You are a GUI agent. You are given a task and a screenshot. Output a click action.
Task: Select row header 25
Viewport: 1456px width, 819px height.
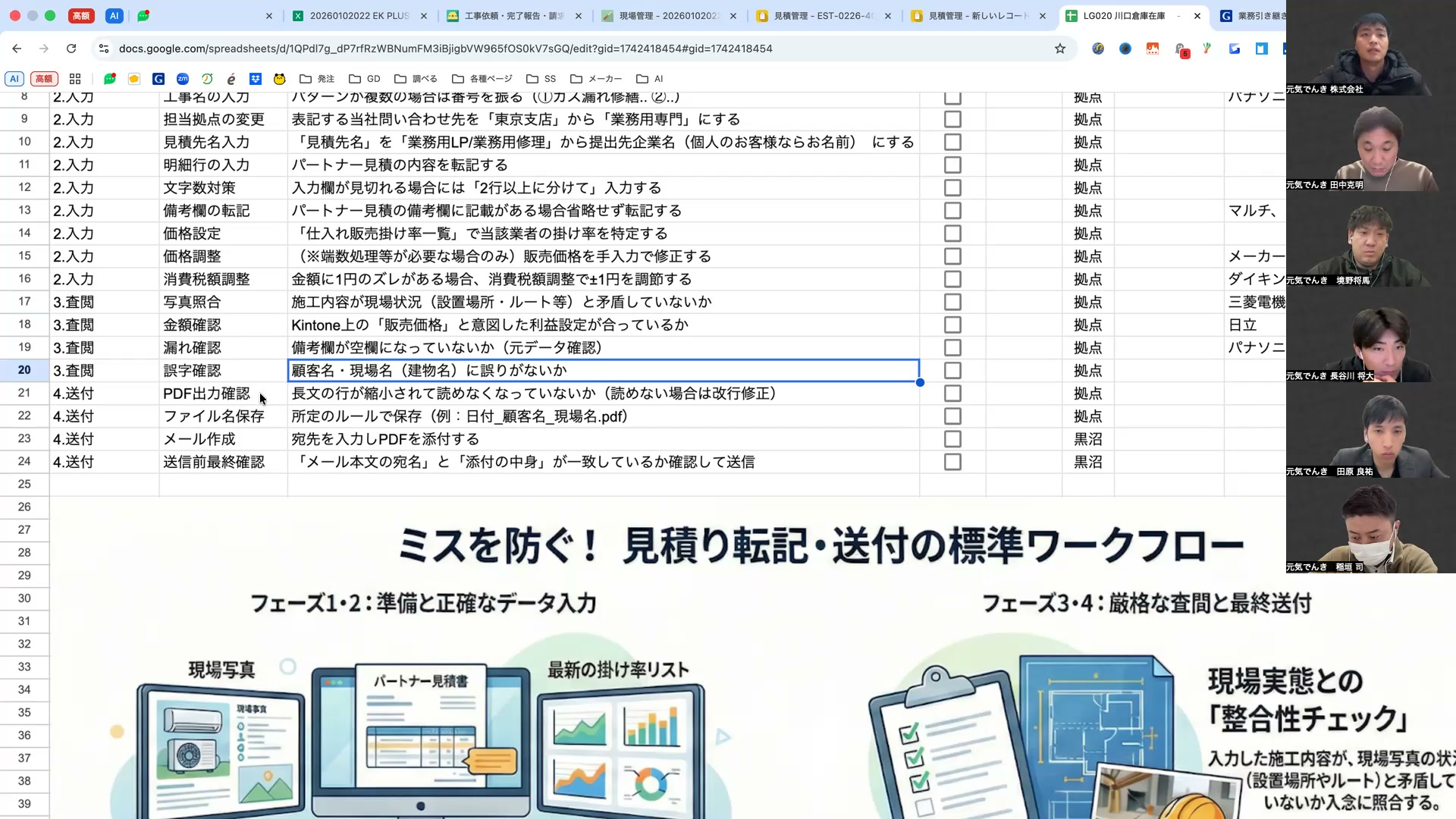pos(24,485)
